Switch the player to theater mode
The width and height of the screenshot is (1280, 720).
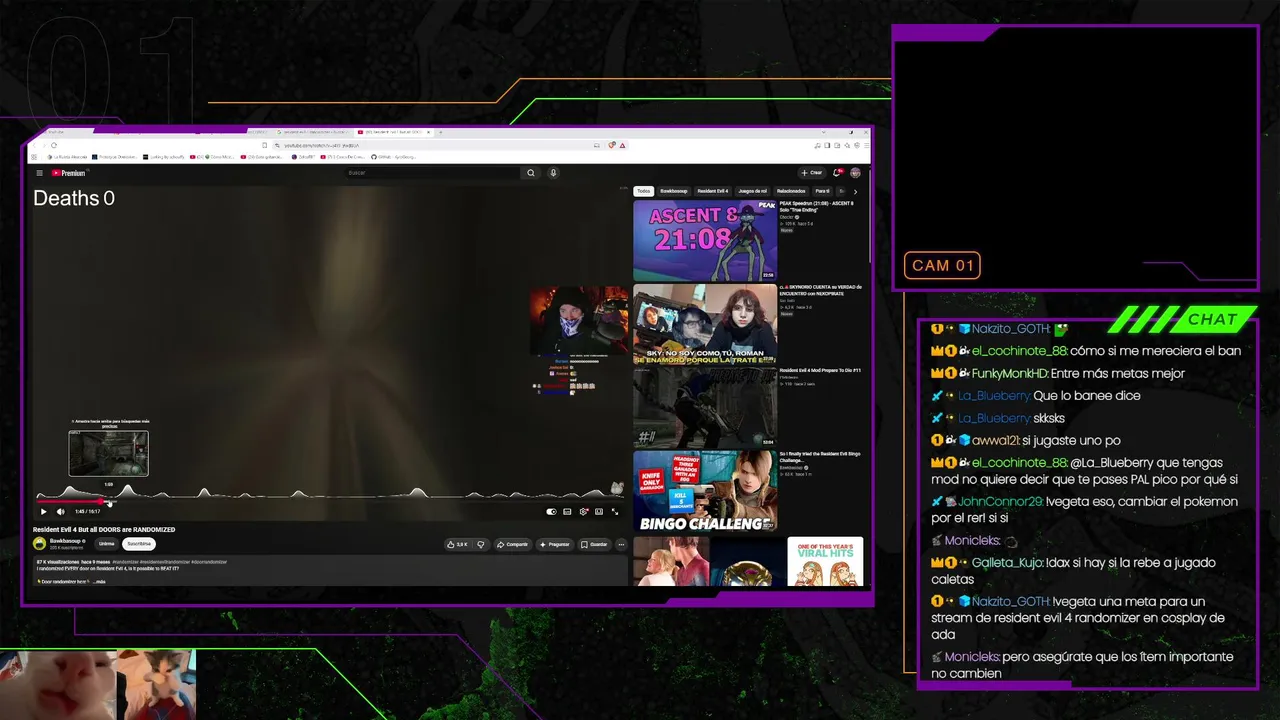[599, 511]
